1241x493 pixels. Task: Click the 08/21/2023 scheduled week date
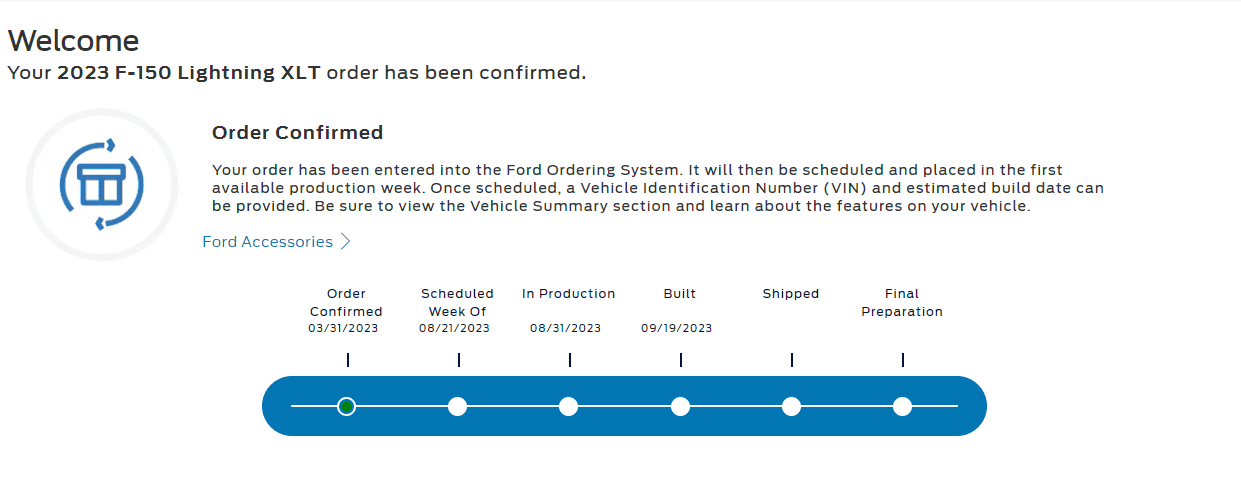[454, 328]
